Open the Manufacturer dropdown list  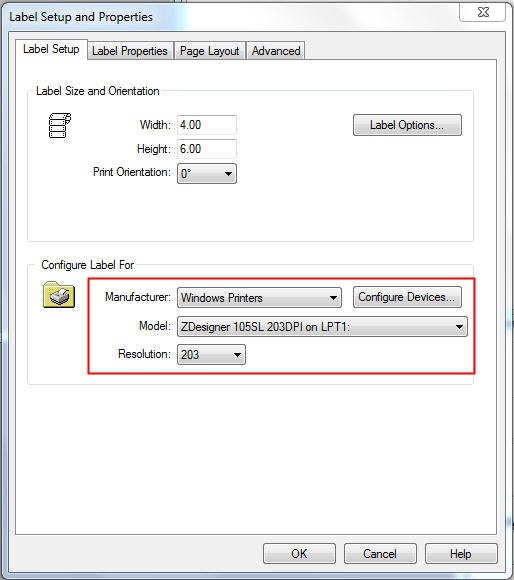(259, 297)
